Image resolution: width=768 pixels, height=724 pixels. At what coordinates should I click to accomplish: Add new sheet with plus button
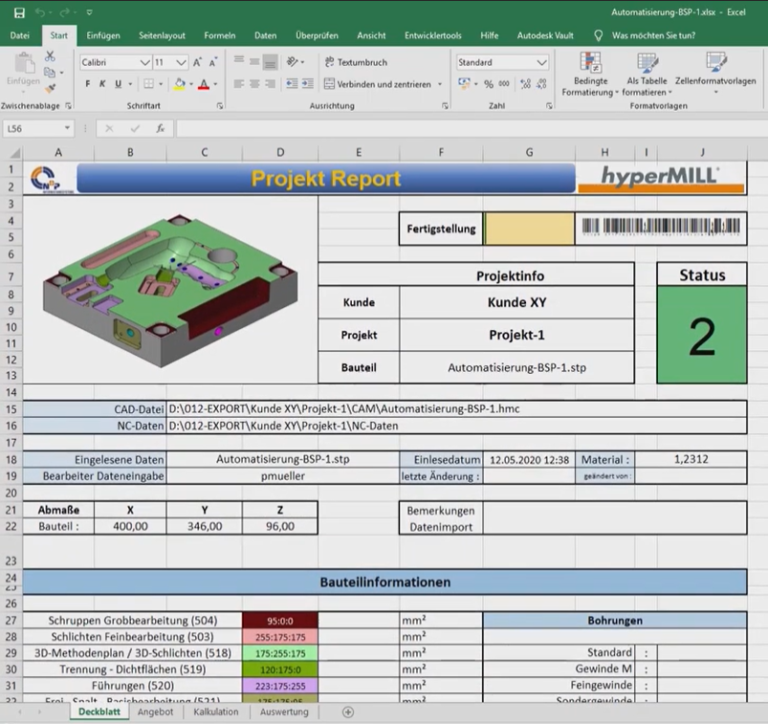348,712
